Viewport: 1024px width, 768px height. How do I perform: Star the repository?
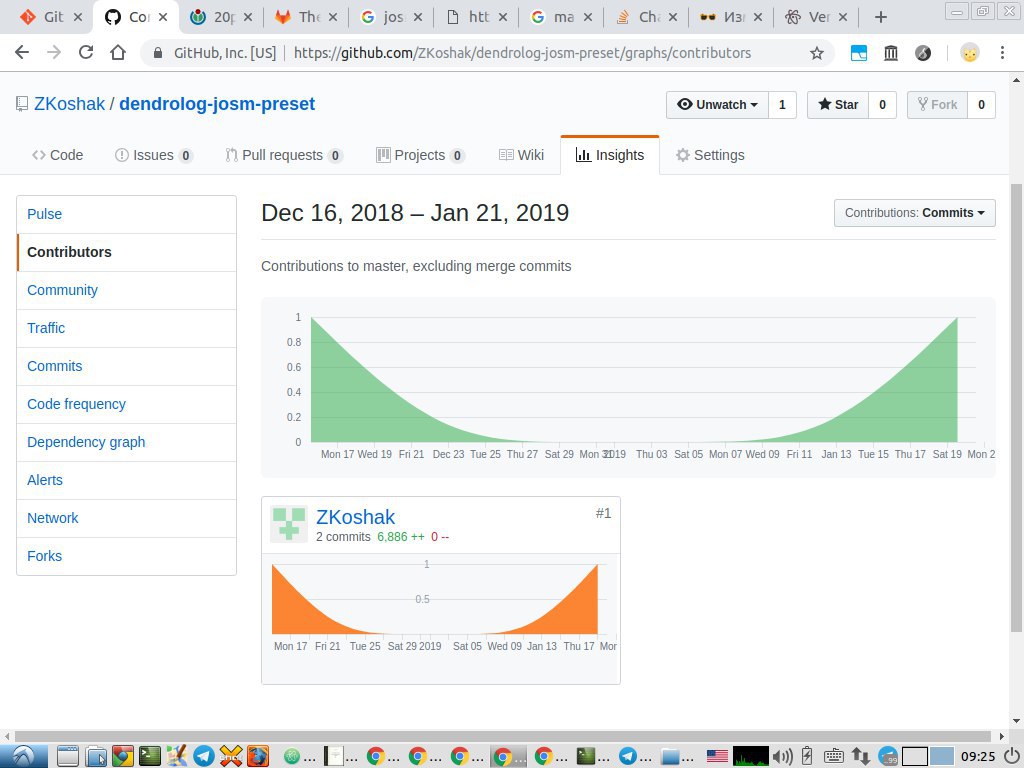(838, 104)
